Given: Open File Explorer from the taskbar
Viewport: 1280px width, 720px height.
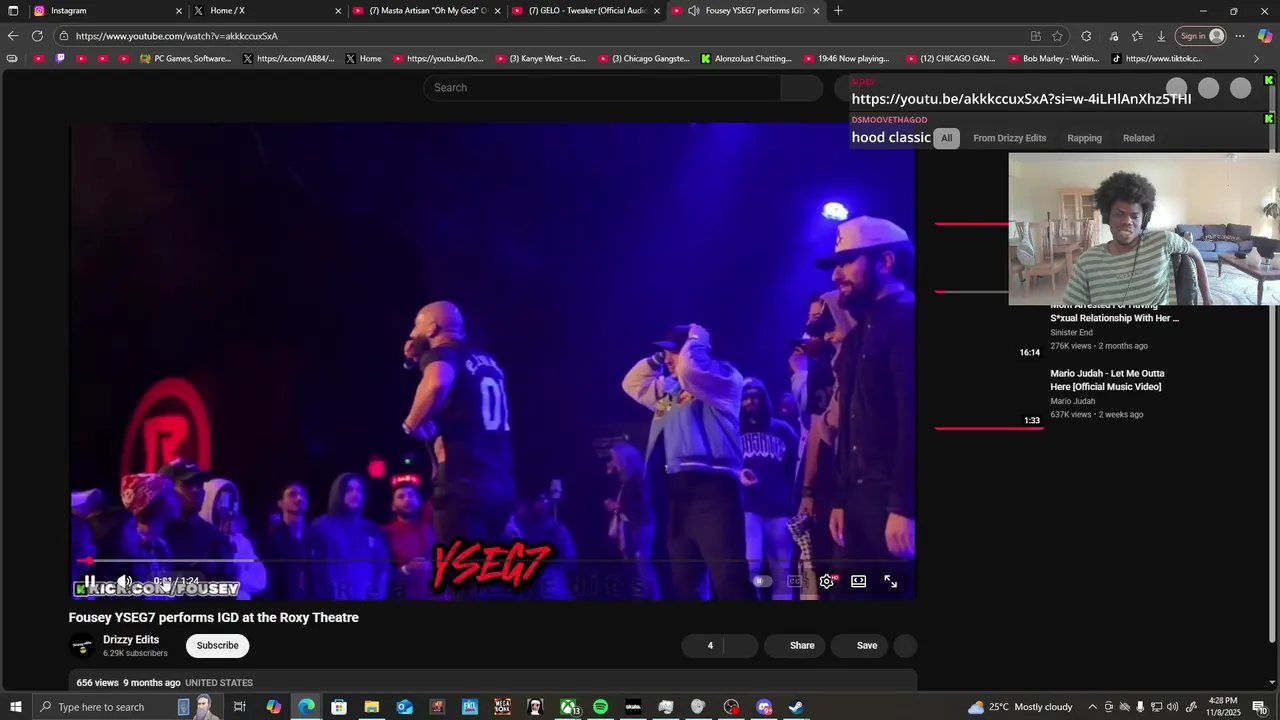Looking at the screenshot, I should [x=371, y=707].
